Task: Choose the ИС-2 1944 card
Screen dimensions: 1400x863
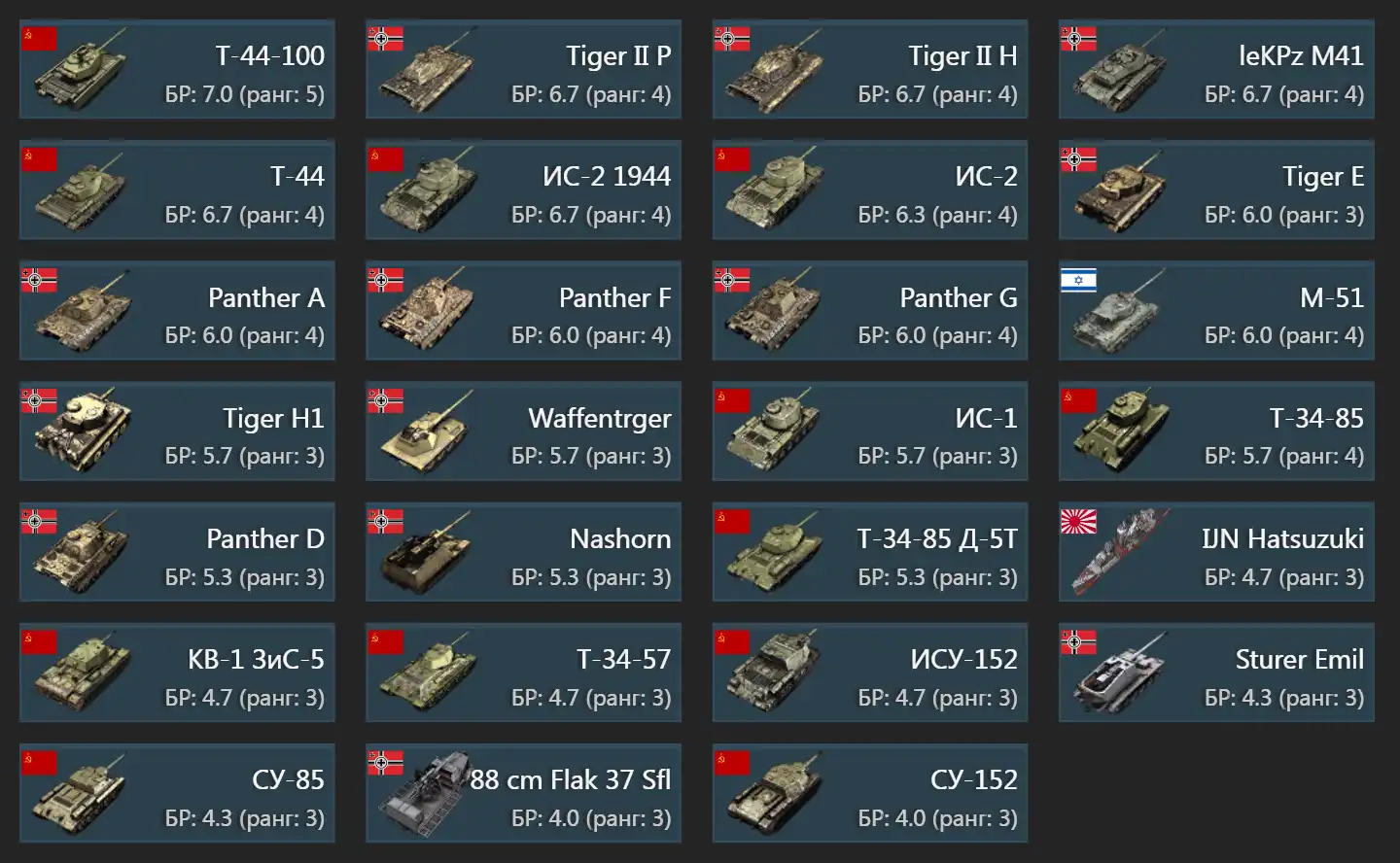Action: pos(523,190)
